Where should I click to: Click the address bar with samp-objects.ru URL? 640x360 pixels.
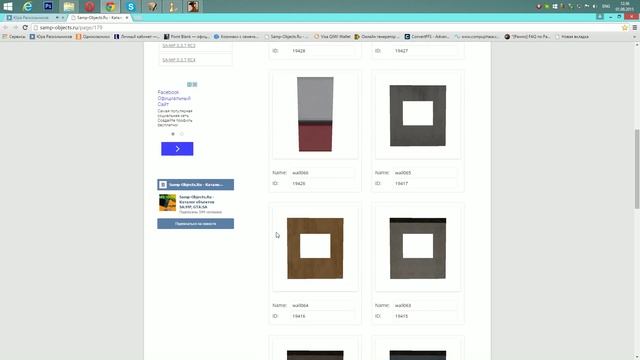tap(327, 28)
